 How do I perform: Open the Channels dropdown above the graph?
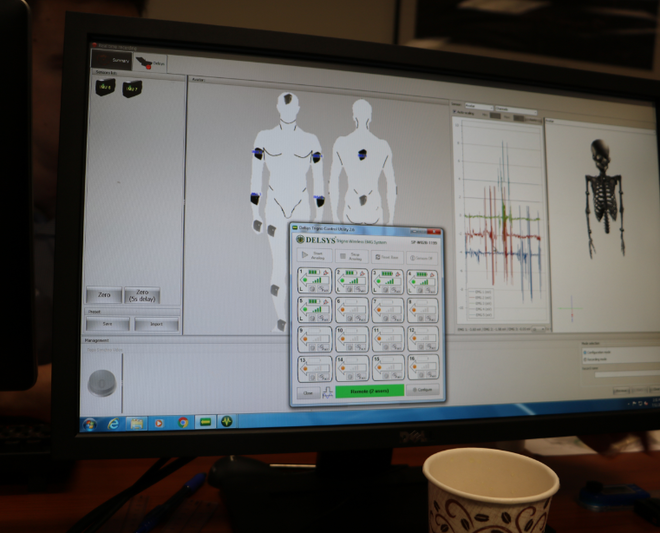tap(516, 109)
